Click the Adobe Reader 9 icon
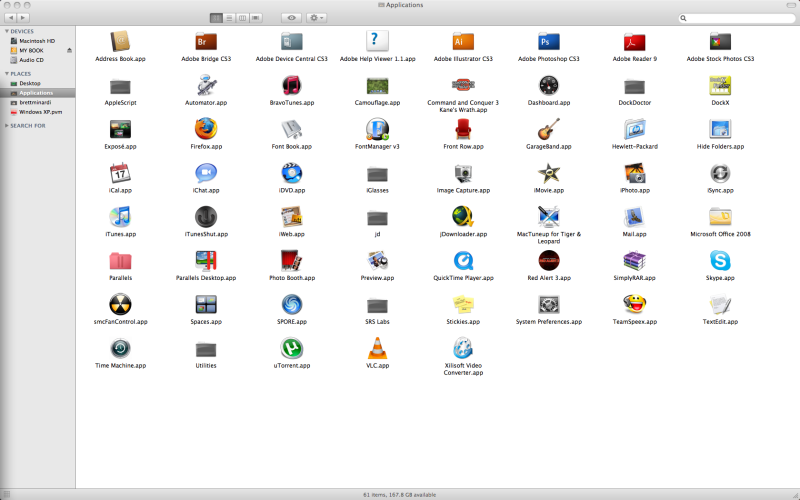This screenshot has height=500, width=800. point(634,41)
